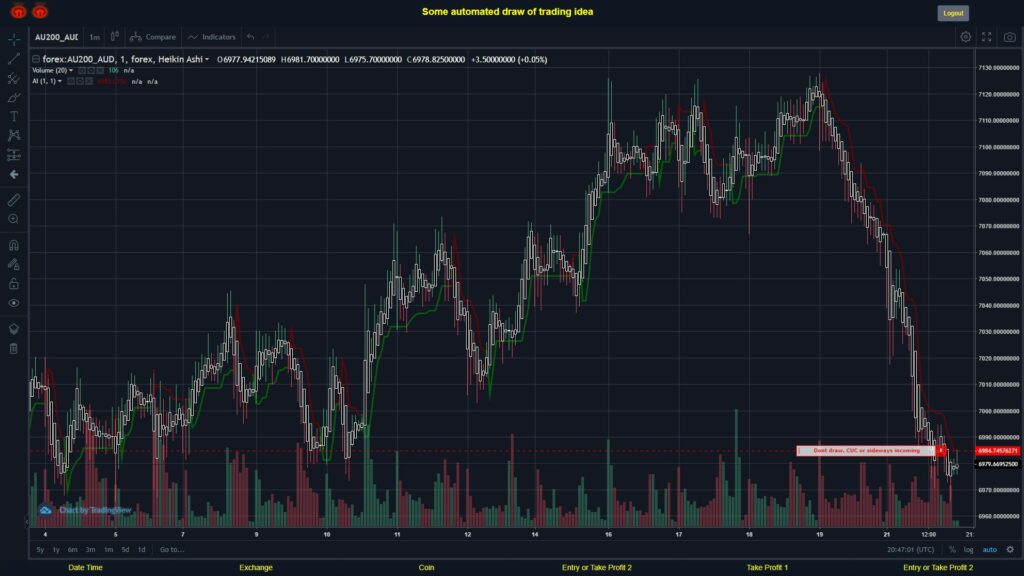Click the Exchange column header
This screenshot has width=1024, height=576.
click(x=256, y=568)
